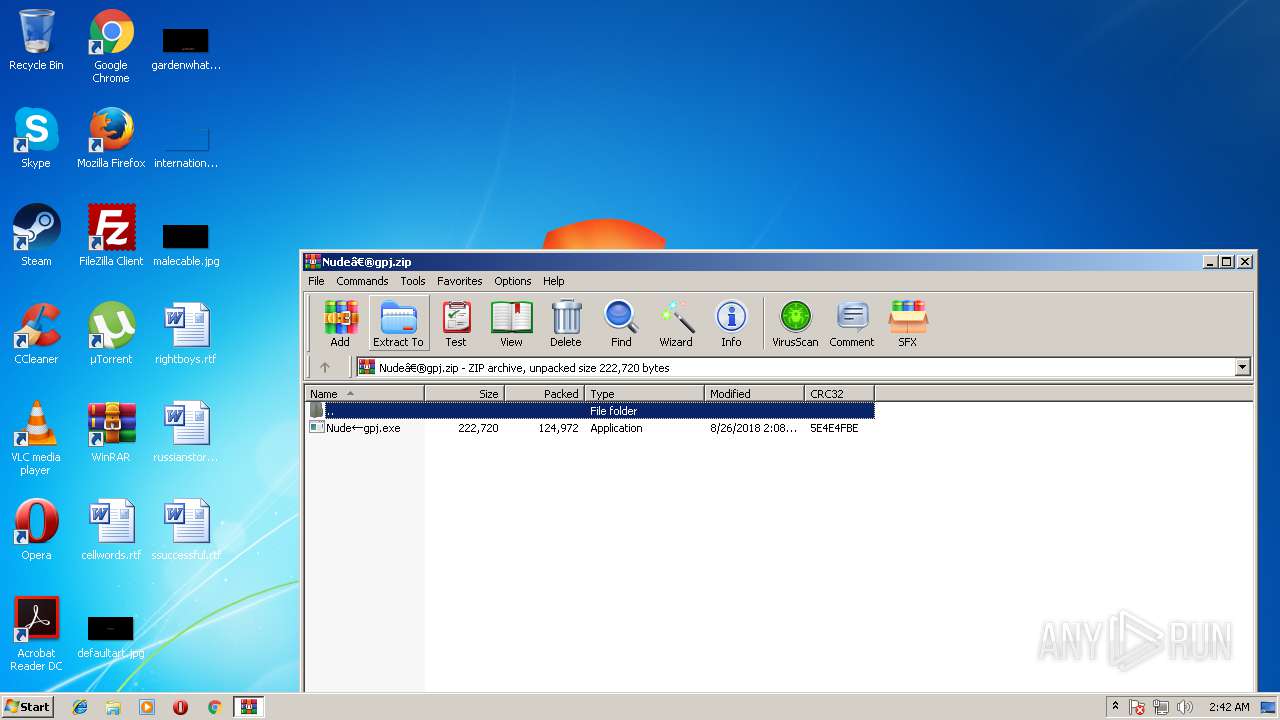Viewport: 1280px width, 720px height.
Task: Show hidden system tray icons
Action: coord(1115,707)
